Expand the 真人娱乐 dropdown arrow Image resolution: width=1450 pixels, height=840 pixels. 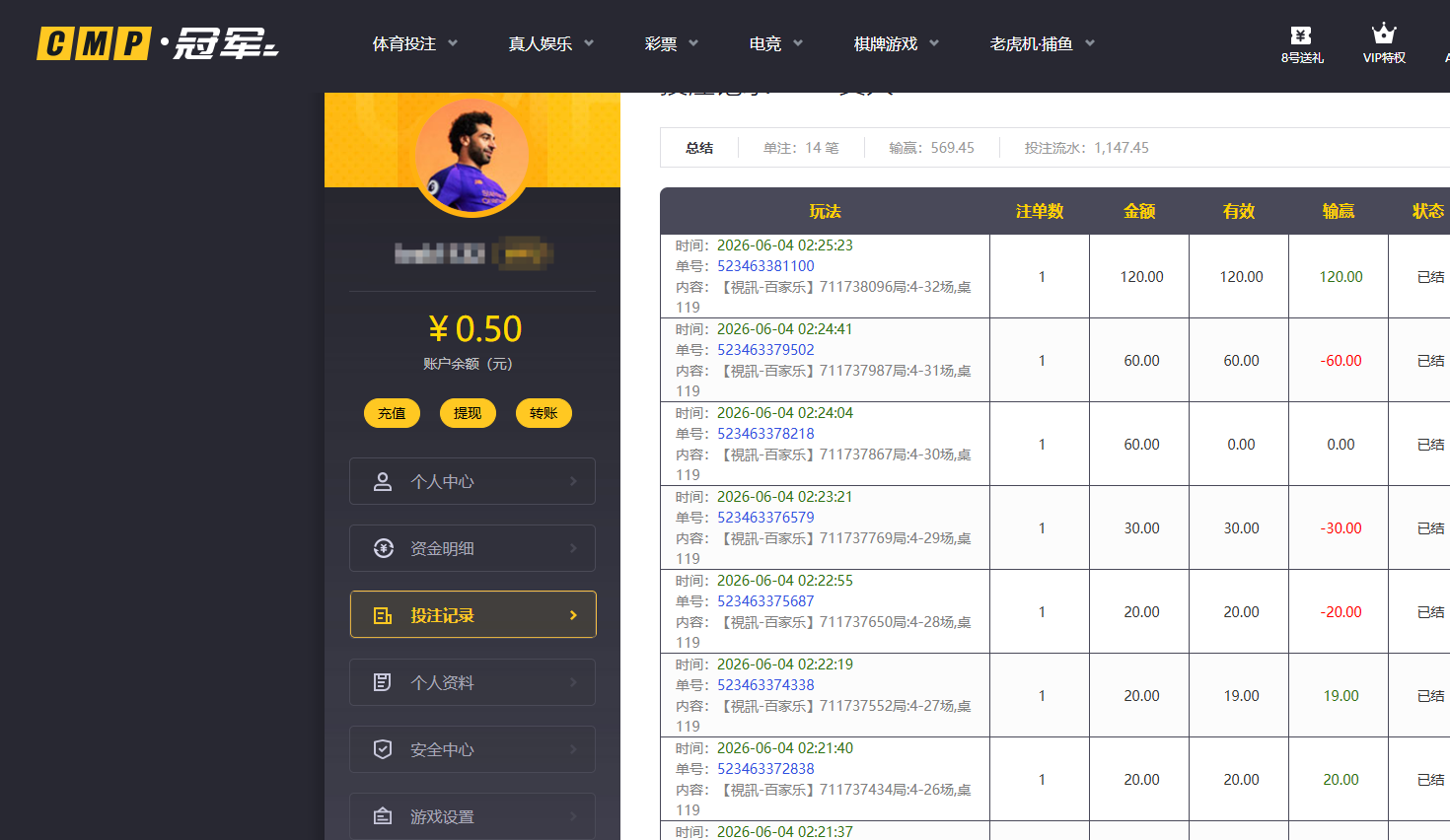pos(589,43)
